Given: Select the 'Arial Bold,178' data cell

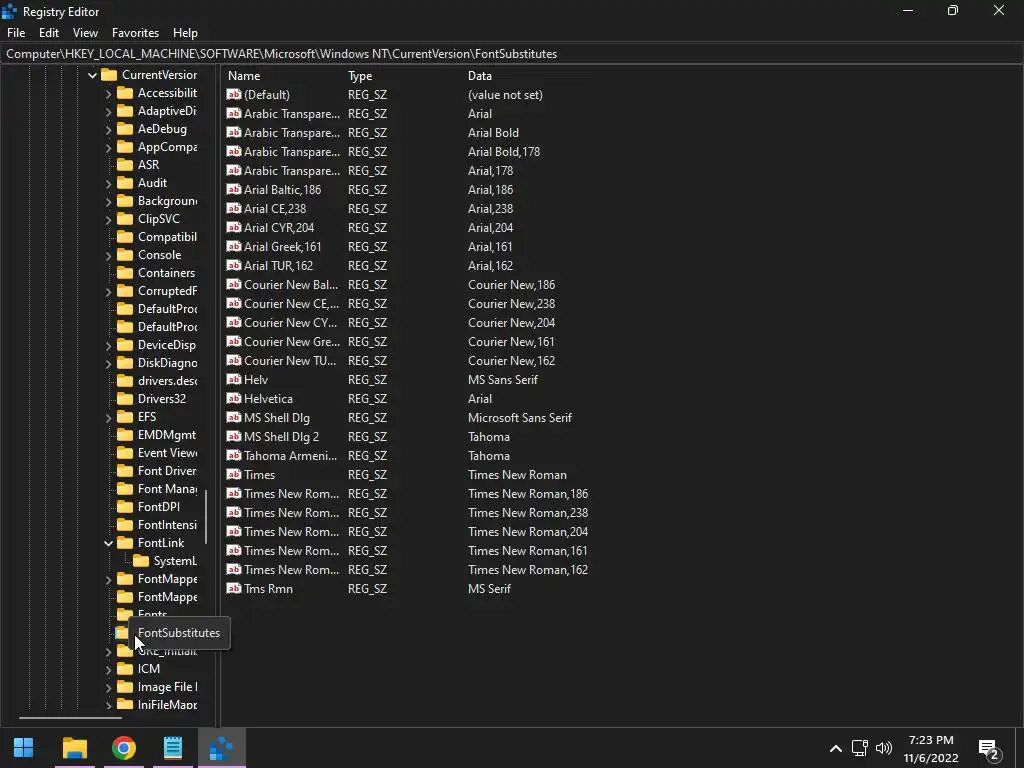Looking at the screenshot, I should (x=504, y=152).
